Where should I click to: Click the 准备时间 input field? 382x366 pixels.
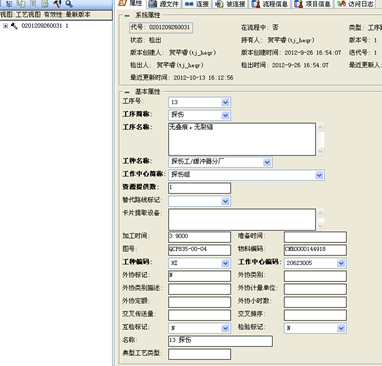[315, 237]
